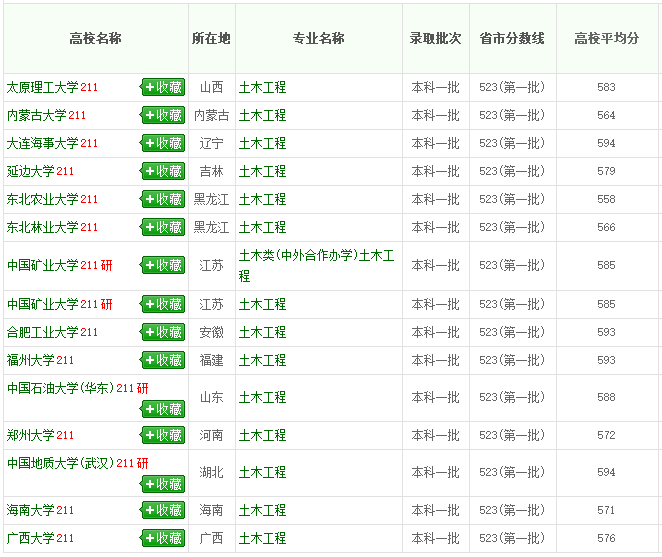Screen dimensions: 662x557
Task: Open the 福州大学 university link
Action: point(31,360)
